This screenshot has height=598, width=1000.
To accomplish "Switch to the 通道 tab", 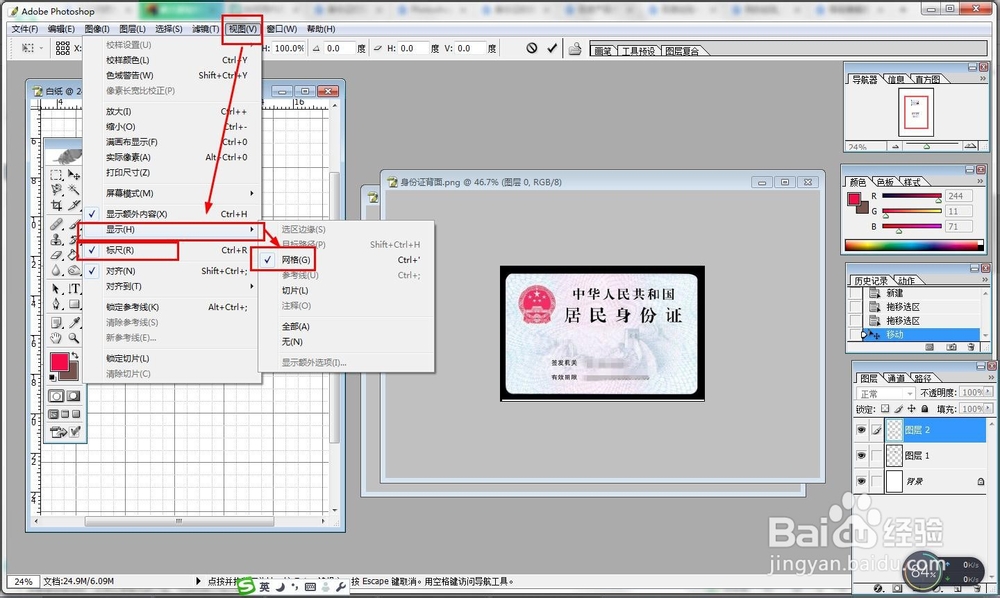I will (895, 378).
